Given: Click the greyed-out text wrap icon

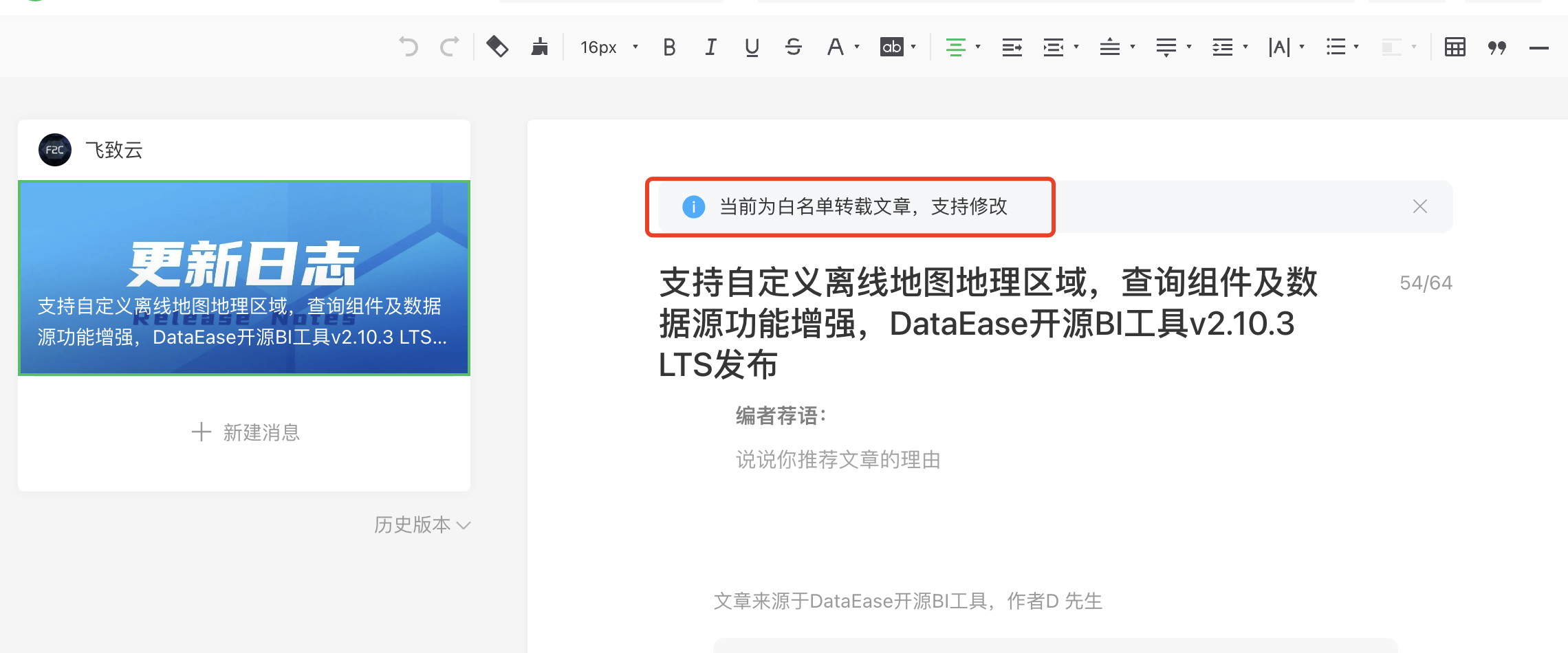Looking at the screenshot, I should tap(1392, 47).
